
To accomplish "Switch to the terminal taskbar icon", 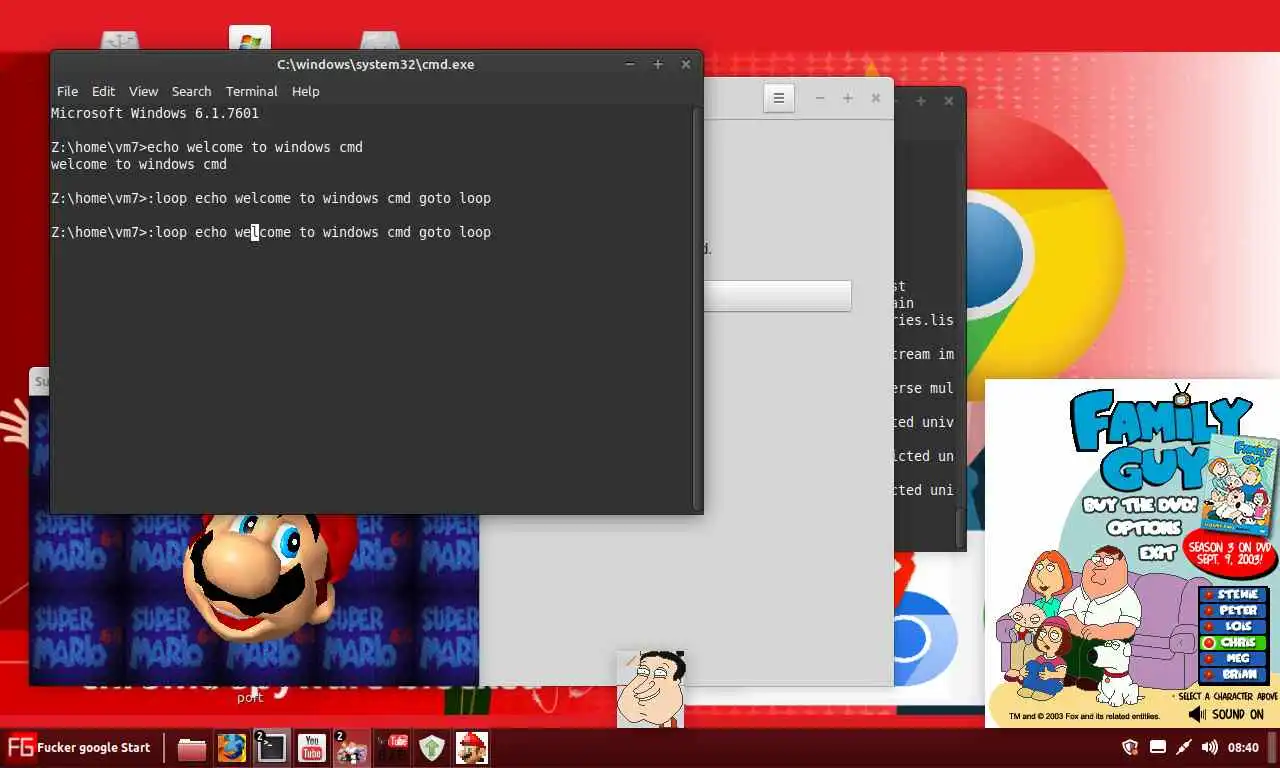I will pos(272,748).
